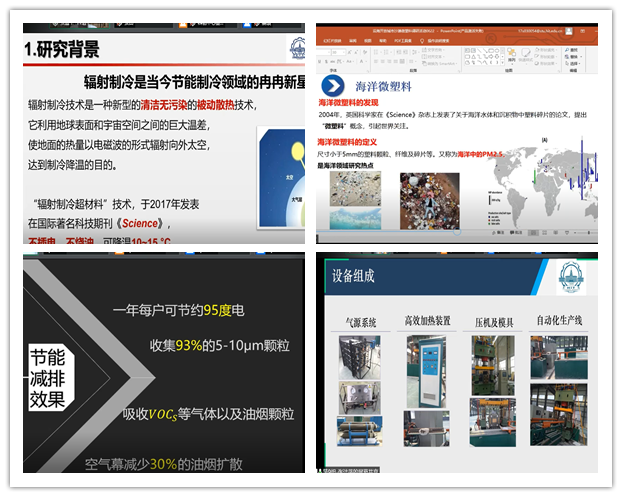Open Shape Outline options
The height and width of the screenshot is (497, 622).
tap(546, 57)
